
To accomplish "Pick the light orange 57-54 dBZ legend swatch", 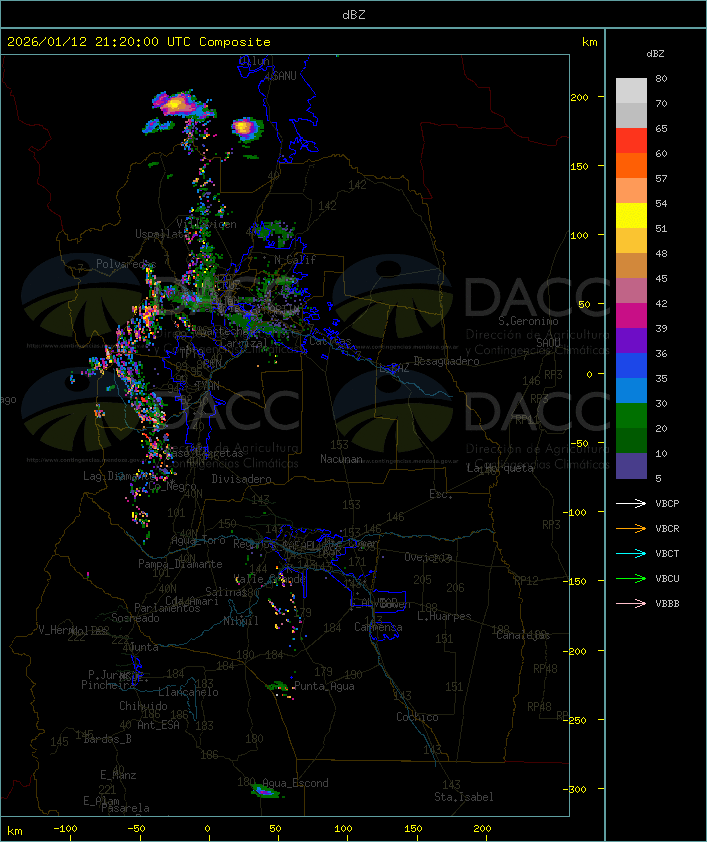I will [x=631, y=191].
